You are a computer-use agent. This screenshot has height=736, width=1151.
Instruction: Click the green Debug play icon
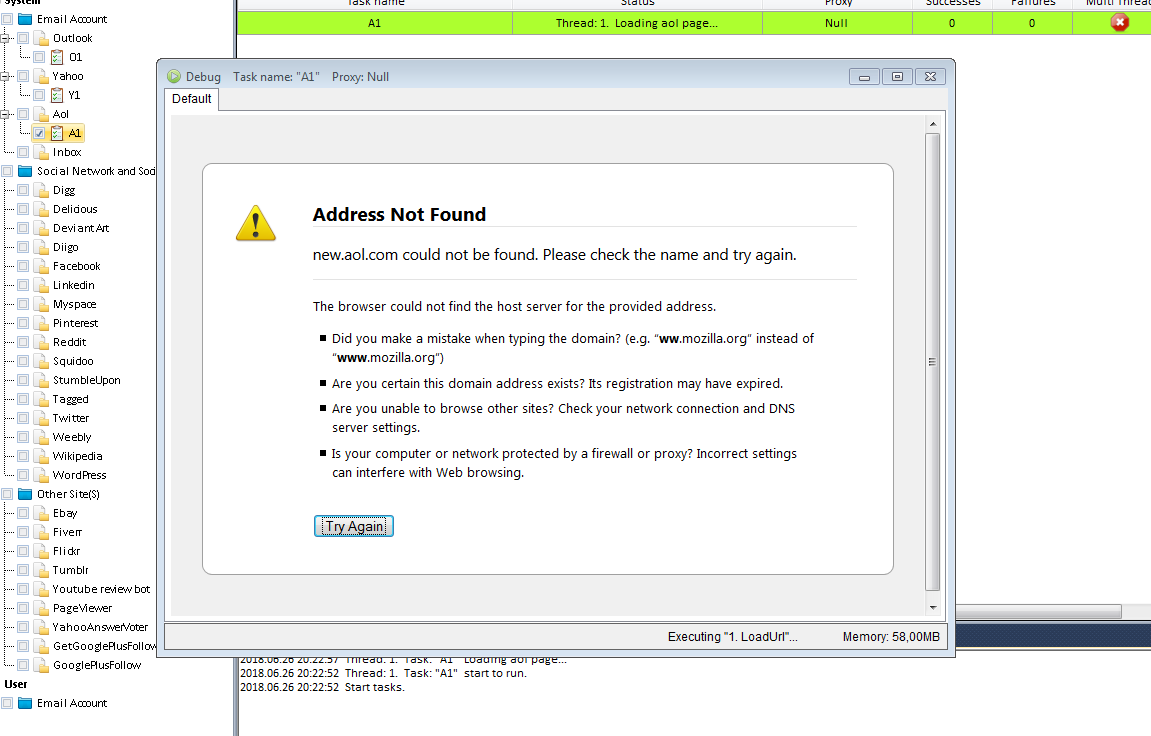(x=174, y=77)
